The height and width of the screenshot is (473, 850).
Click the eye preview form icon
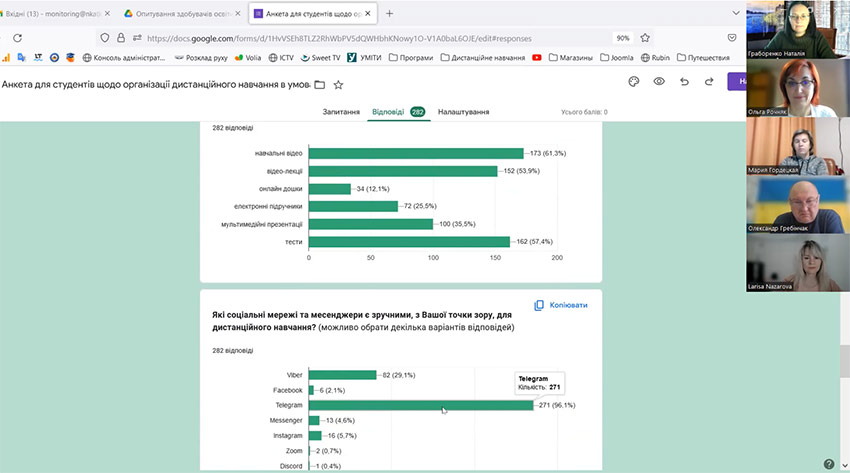(659, 83)
